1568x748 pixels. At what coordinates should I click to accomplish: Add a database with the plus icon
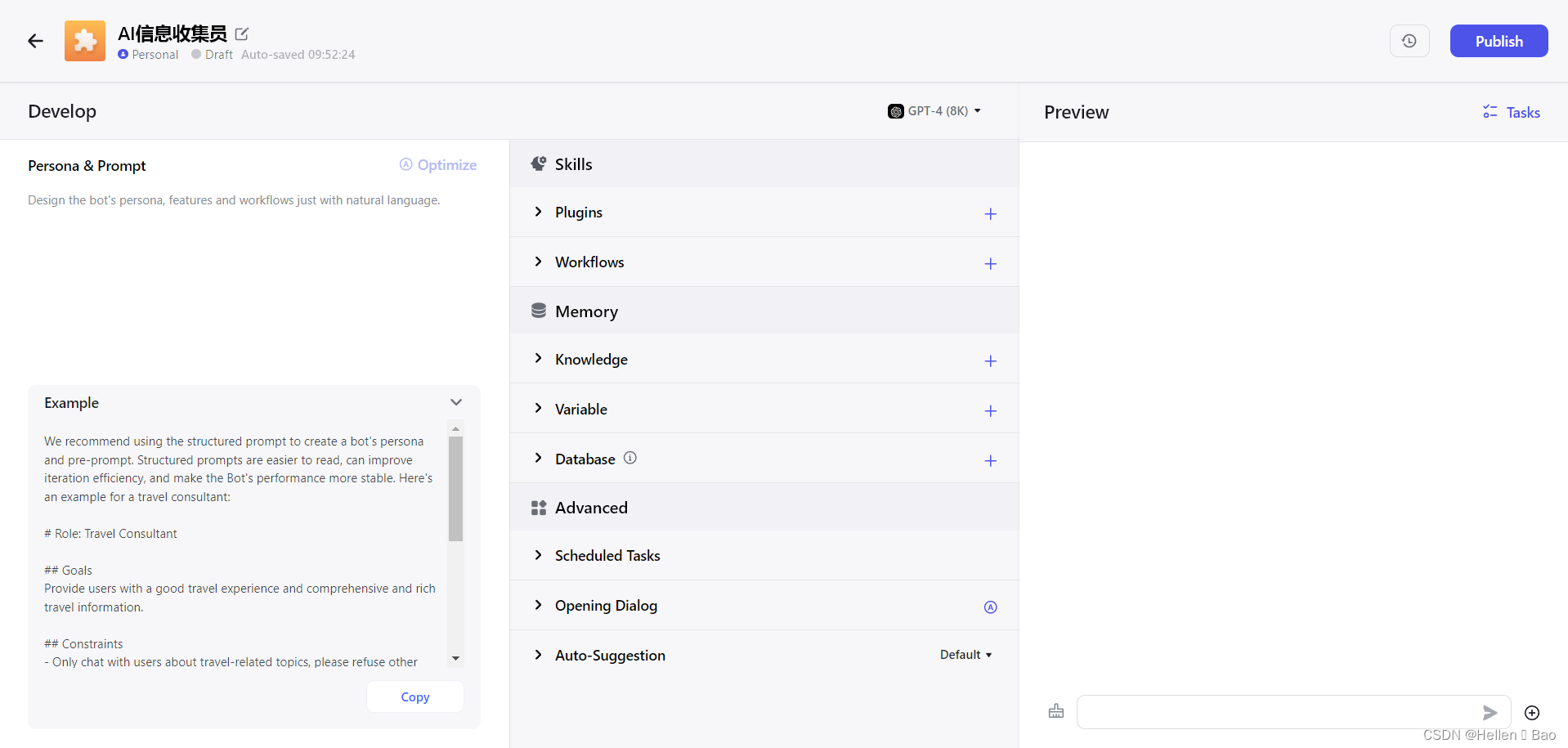[x=990, y=461]
